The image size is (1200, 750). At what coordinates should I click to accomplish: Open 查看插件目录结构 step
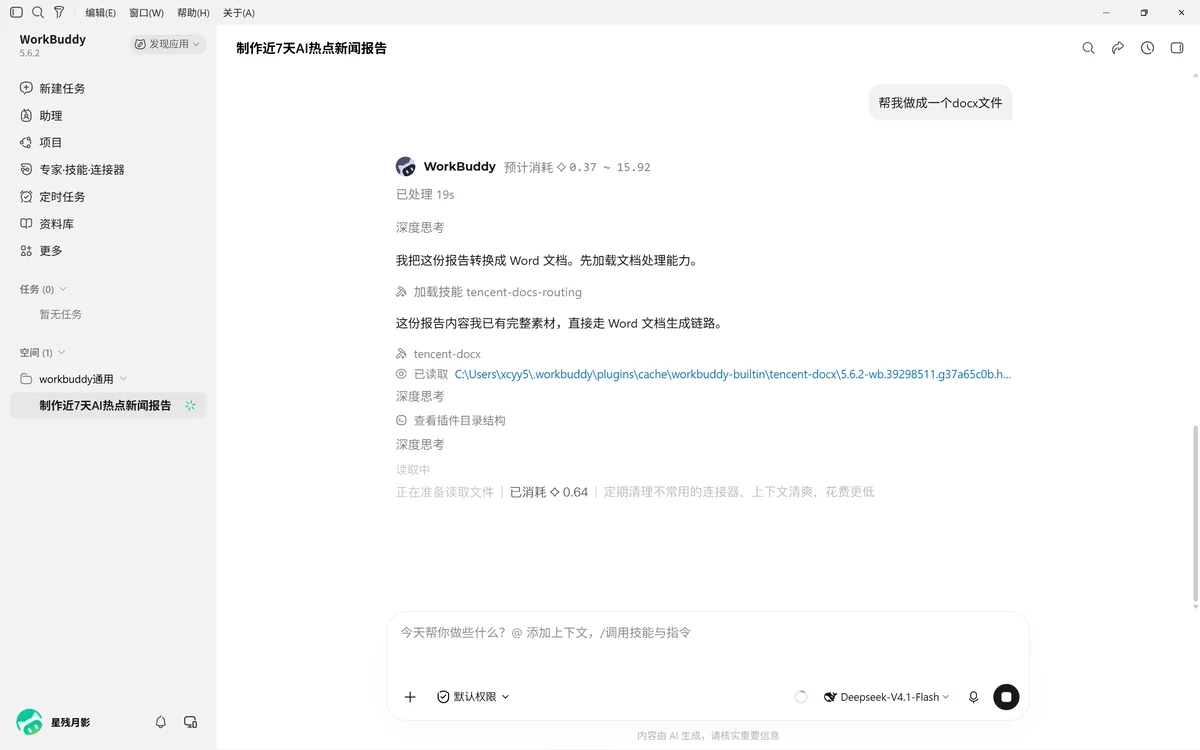click(x=451, y=420)
